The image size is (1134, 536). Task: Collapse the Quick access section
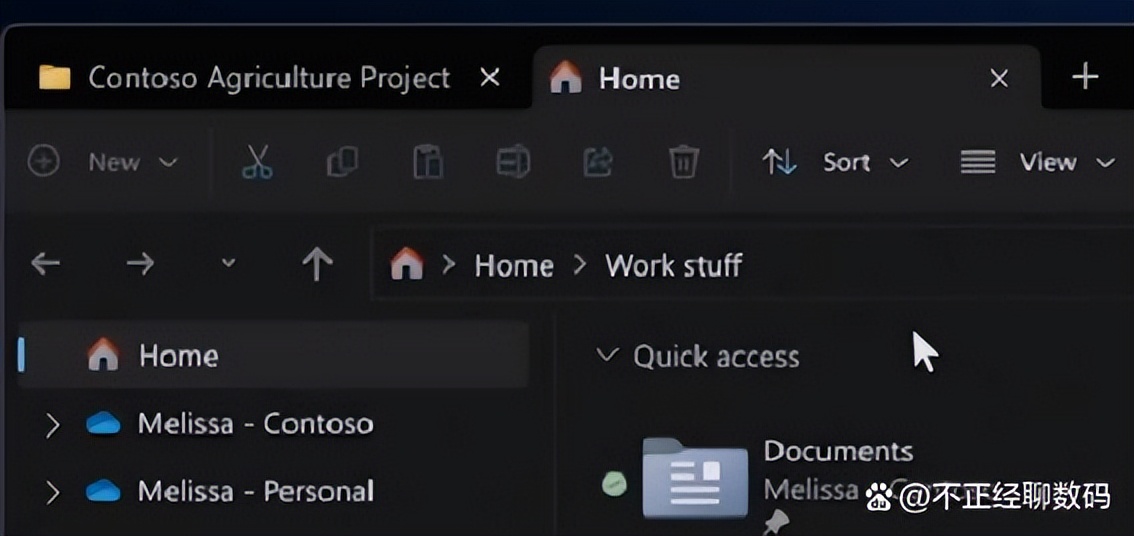click(x=608, y=355)
